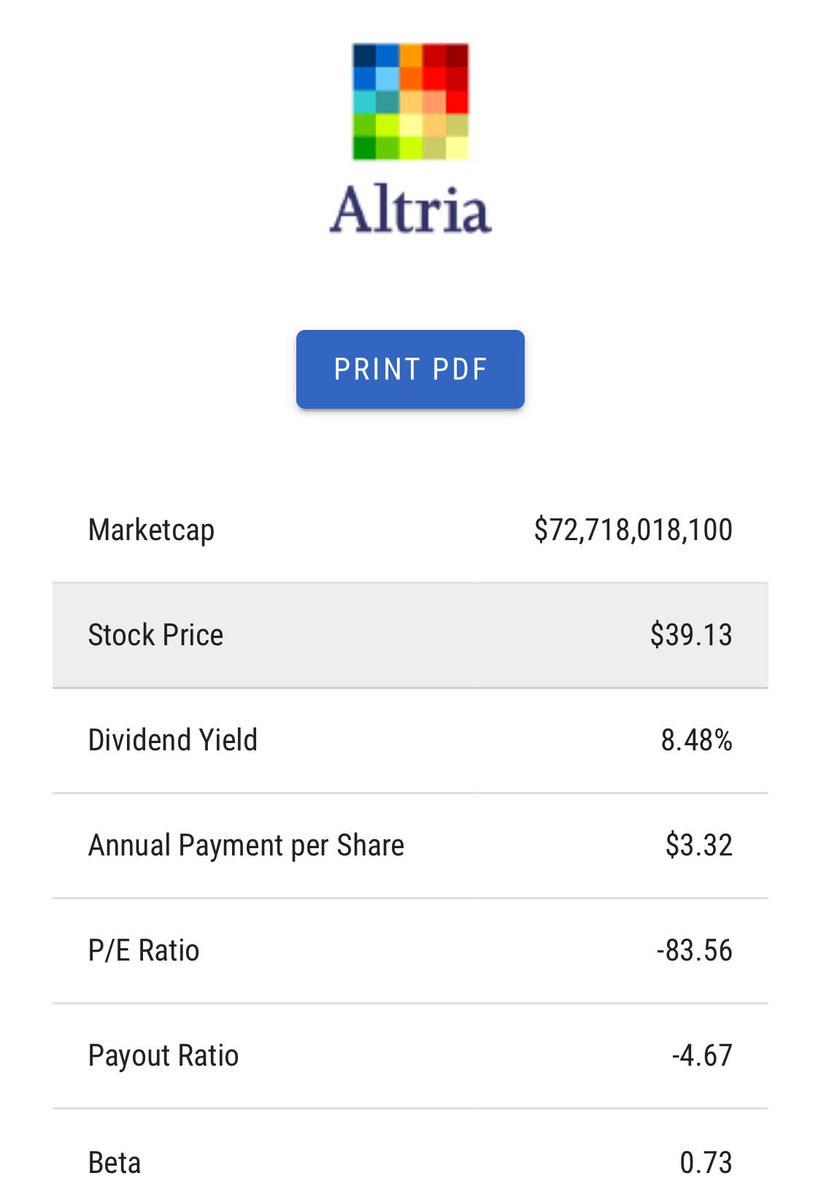Click the marketcap value $72,718,018,100
821x1200 pixels.
[x=633, y=530]
